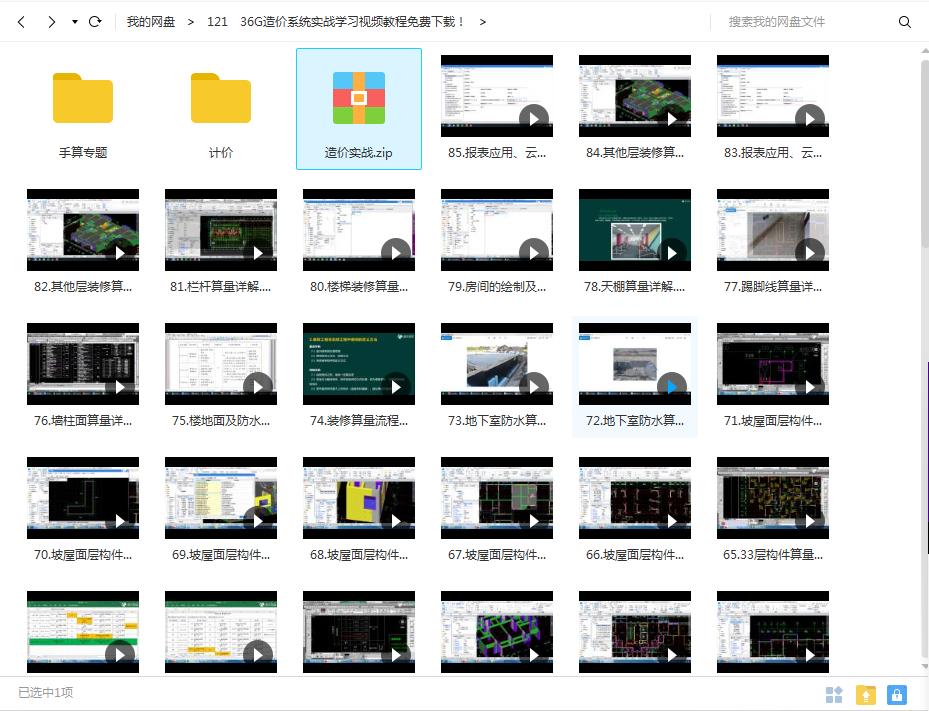The height and width of the screenshot is (711, 929).
Task: Click the 我的网盘 breadcrumb
Action: [x=150, y=22]
